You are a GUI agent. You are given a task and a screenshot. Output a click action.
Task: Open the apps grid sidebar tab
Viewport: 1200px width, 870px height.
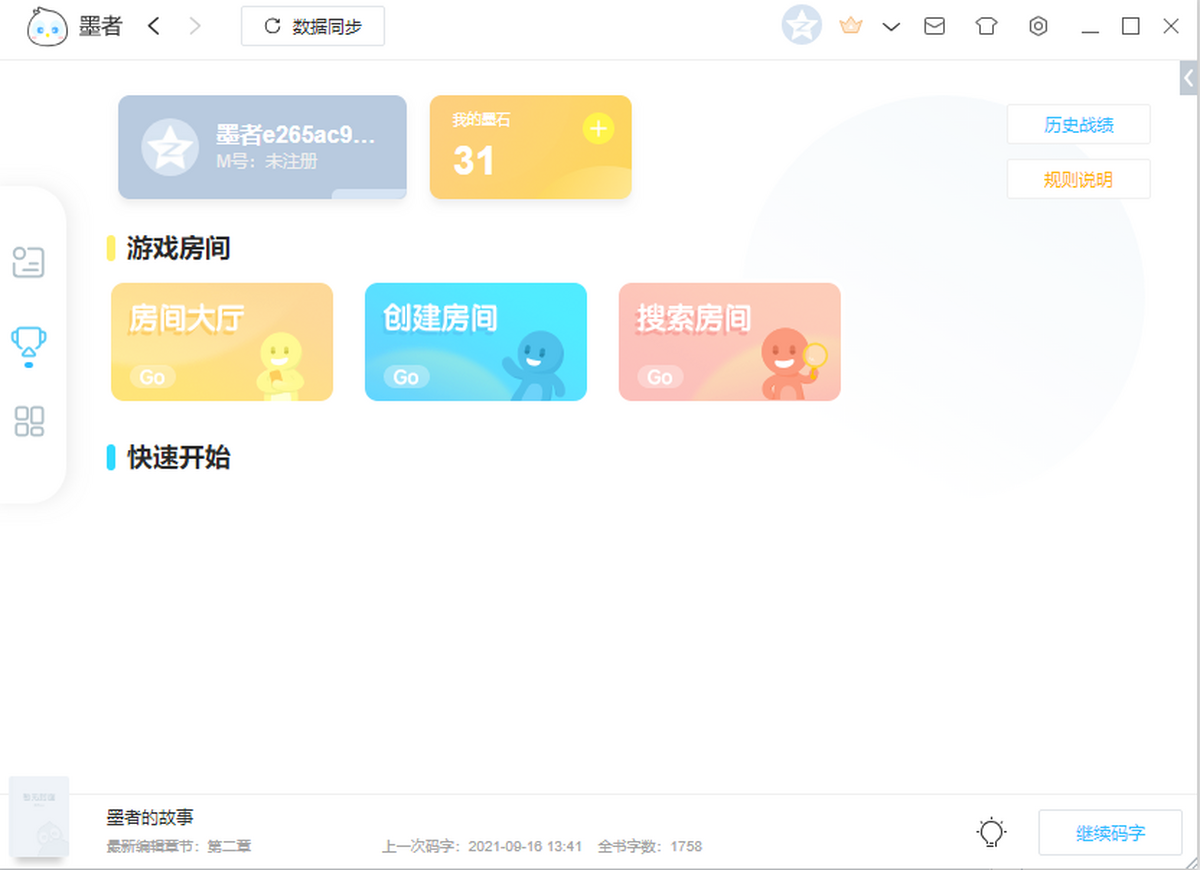click(29, 421)
